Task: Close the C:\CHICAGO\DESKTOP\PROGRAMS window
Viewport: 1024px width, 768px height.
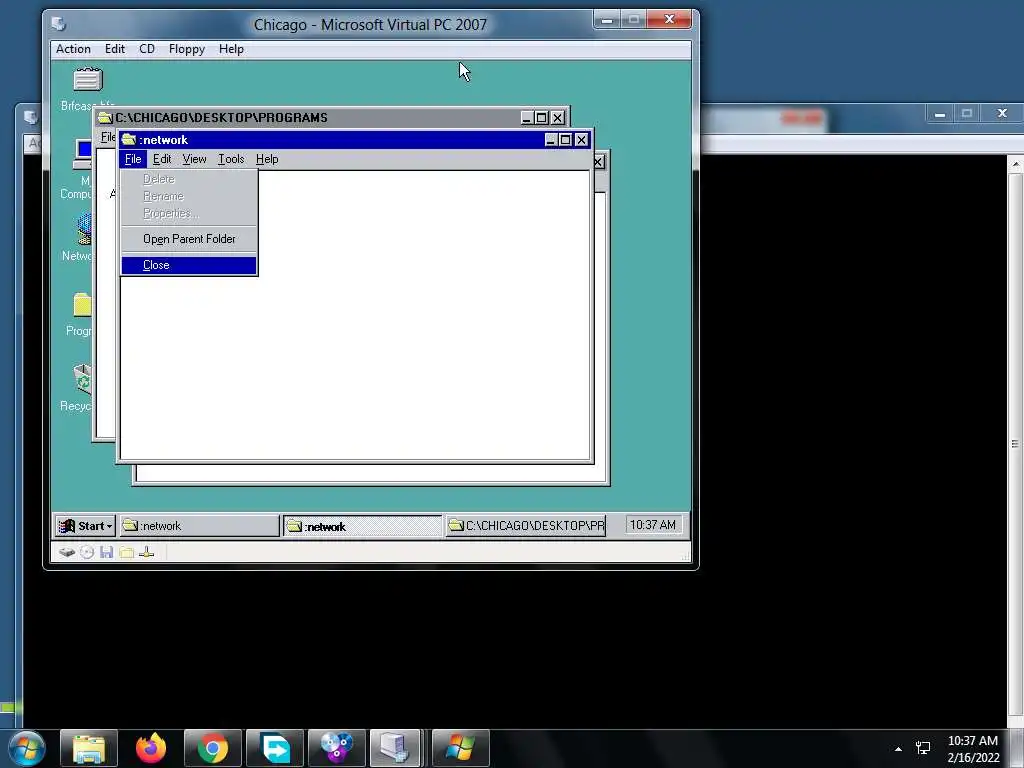Action: point(557,118)
